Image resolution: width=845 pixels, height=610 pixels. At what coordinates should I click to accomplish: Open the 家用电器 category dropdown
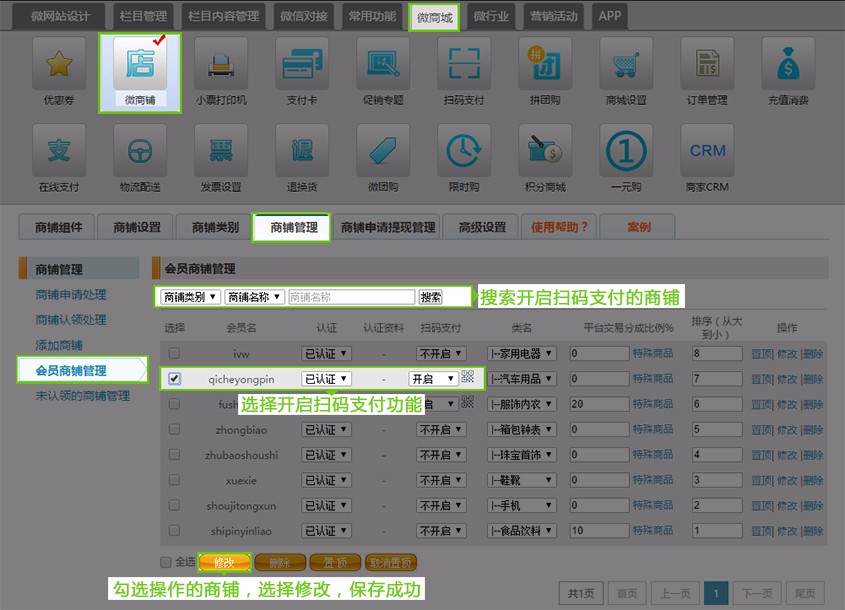tap(522, 353)
